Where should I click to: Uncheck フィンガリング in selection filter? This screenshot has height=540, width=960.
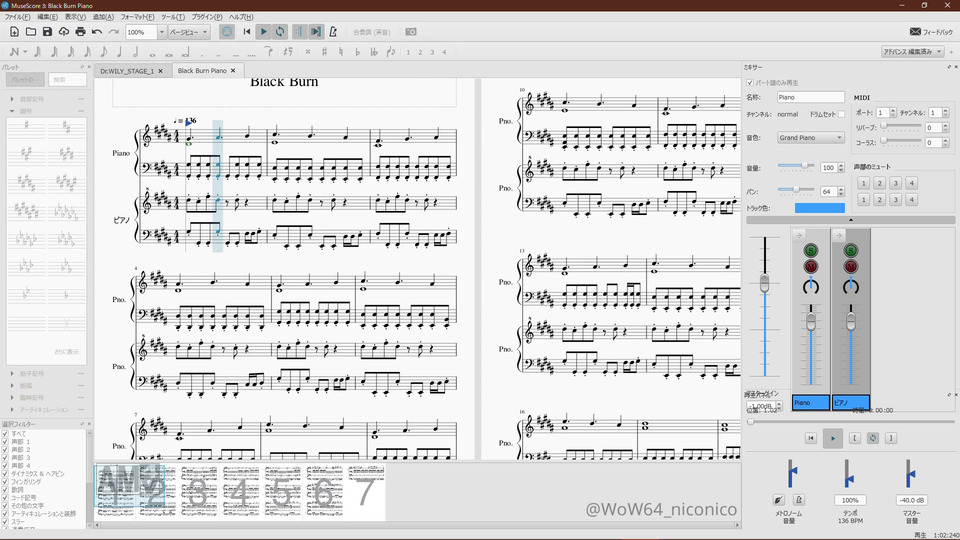pyautogui.click(x=6, y=482)
